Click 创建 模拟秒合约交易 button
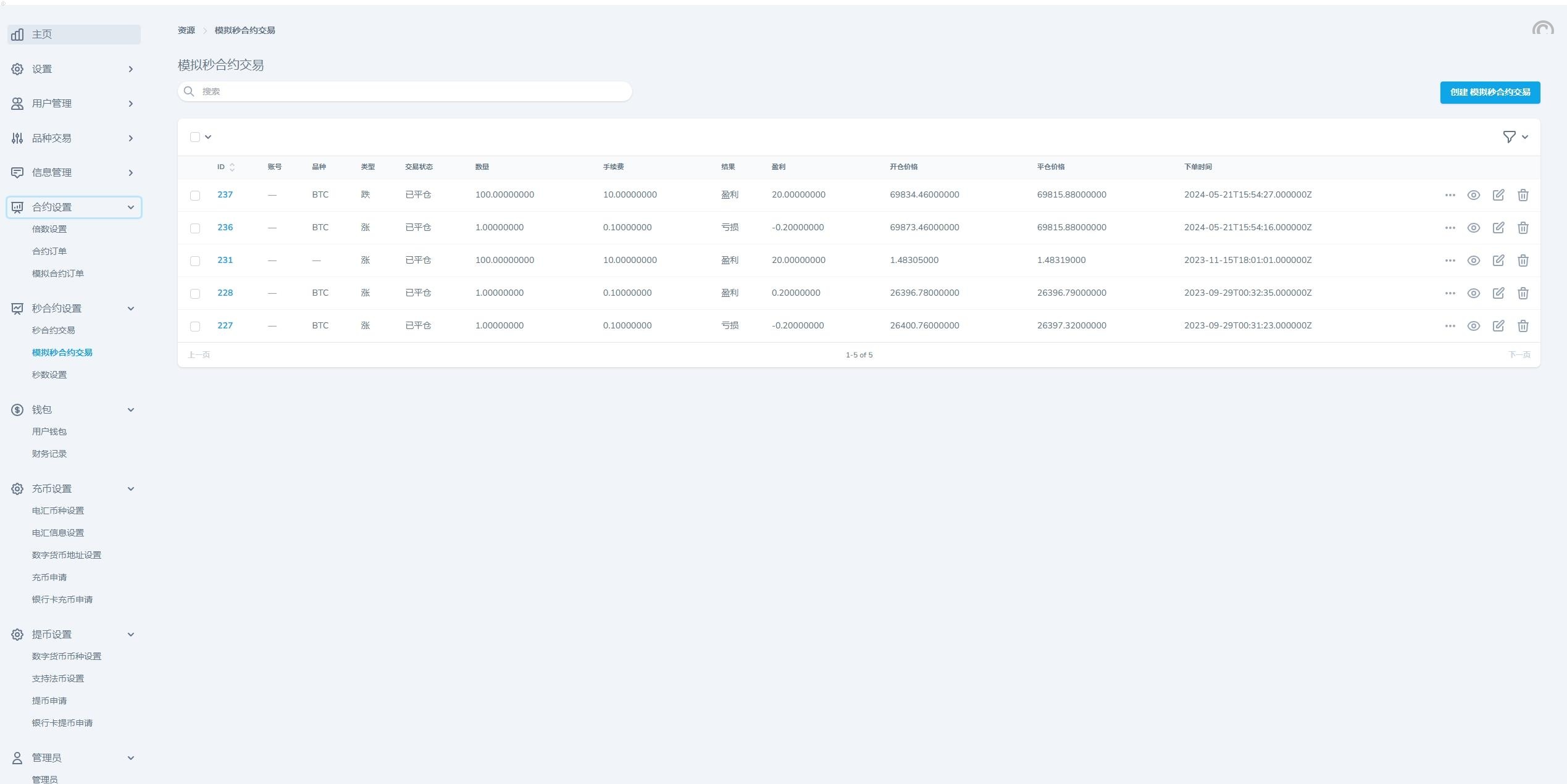Image resolution: width=1567 pixels, height=784 pixels. click(x=1489, y=93)
